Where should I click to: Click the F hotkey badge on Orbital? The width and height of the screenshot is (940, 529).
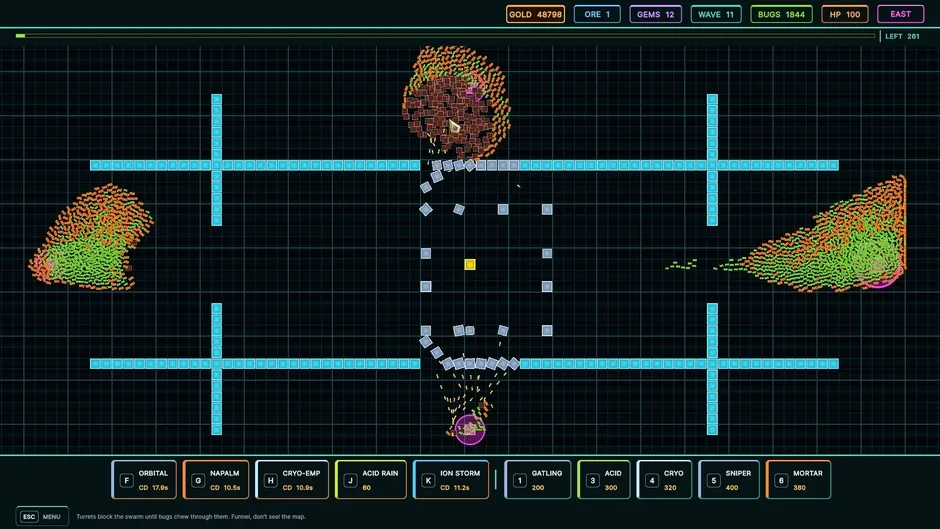pos(126,480)
